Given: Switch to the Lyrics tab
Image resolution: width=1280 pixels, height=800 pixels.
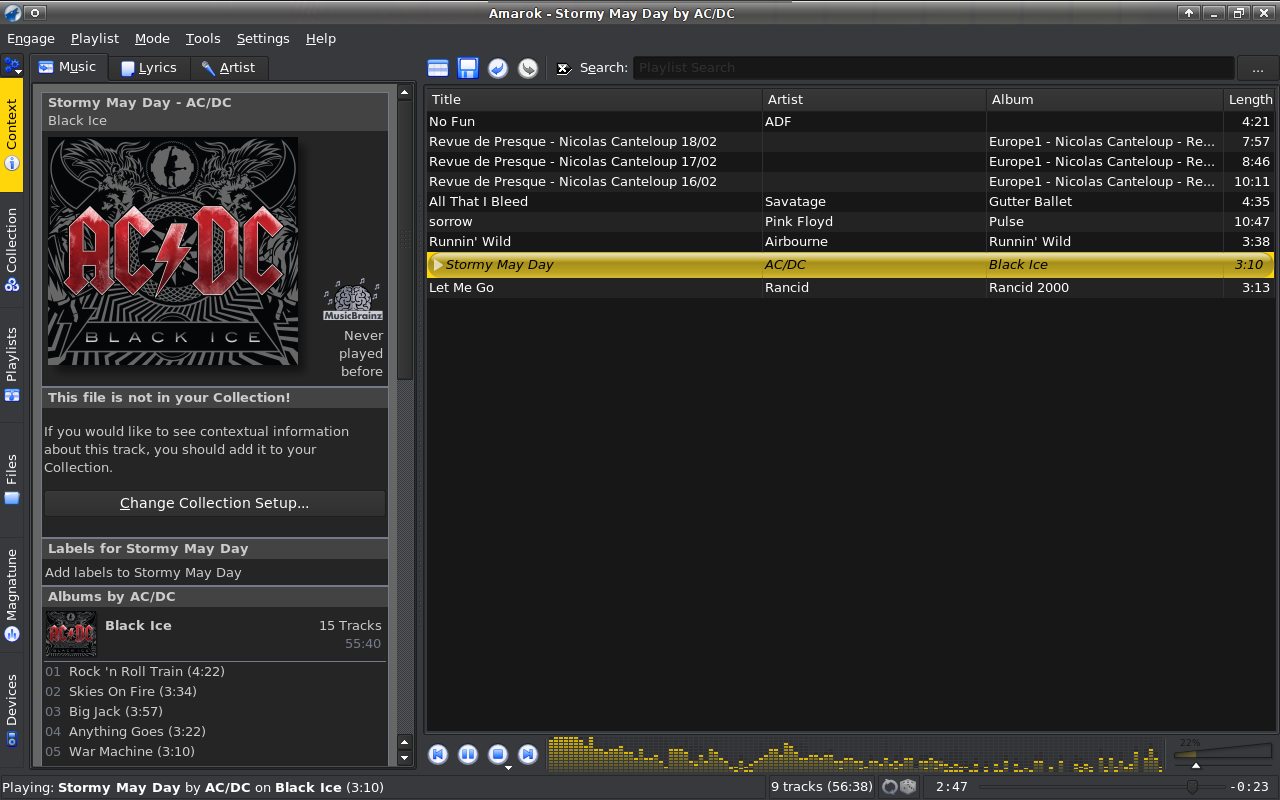Looking at the screenshot, I should coord(148,68).
